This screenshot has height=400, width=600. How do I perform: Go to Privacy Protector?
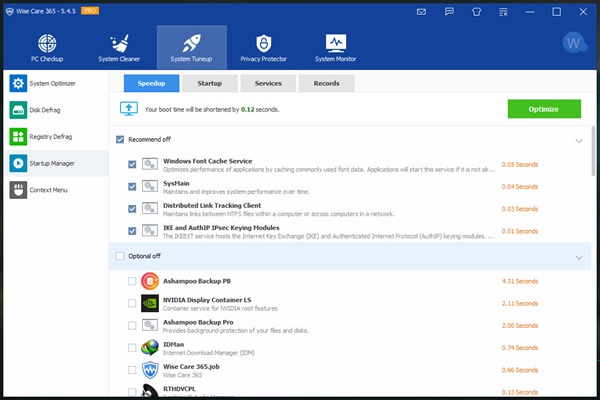[x=263, y=47]
